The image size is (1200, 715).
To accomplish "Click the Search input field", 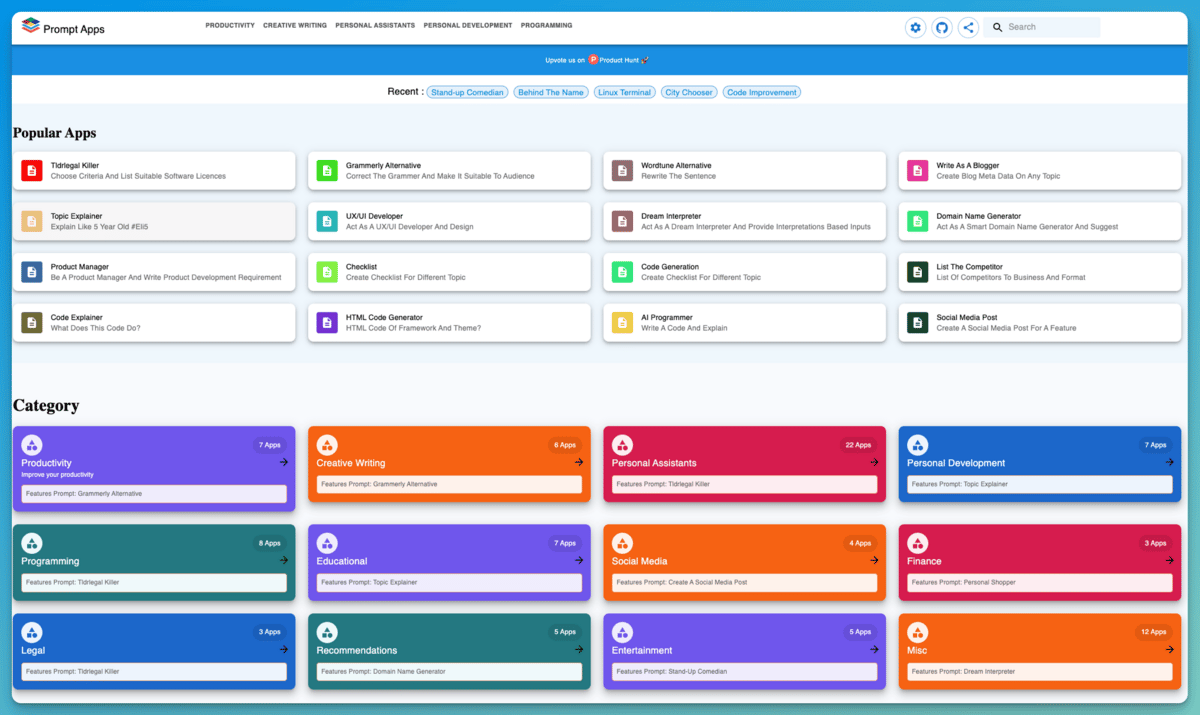I will (x=1042, y=27).
